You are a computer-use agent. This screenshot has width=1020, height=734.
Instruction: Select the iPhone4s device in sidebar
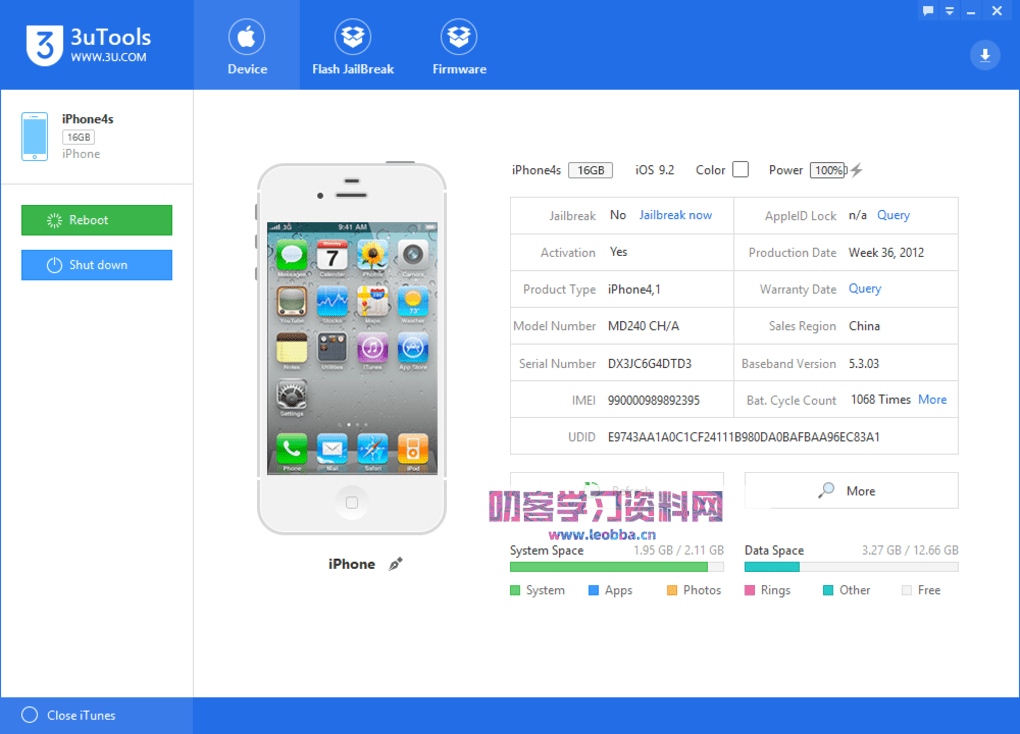coord(96,137)
